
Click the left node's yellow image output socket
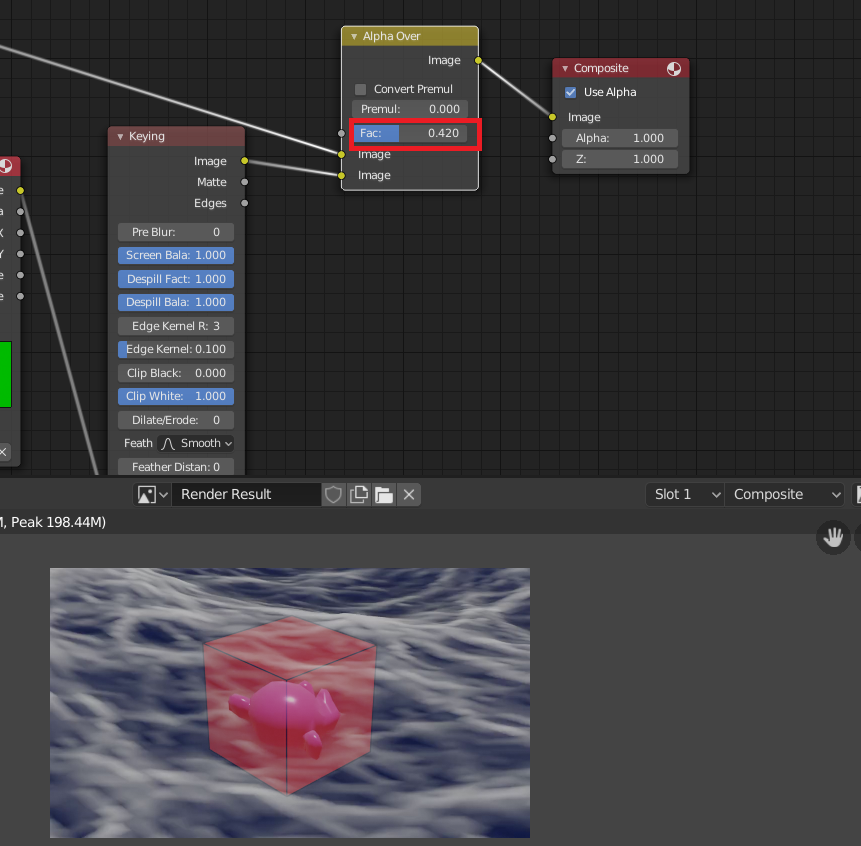point(20,191)
